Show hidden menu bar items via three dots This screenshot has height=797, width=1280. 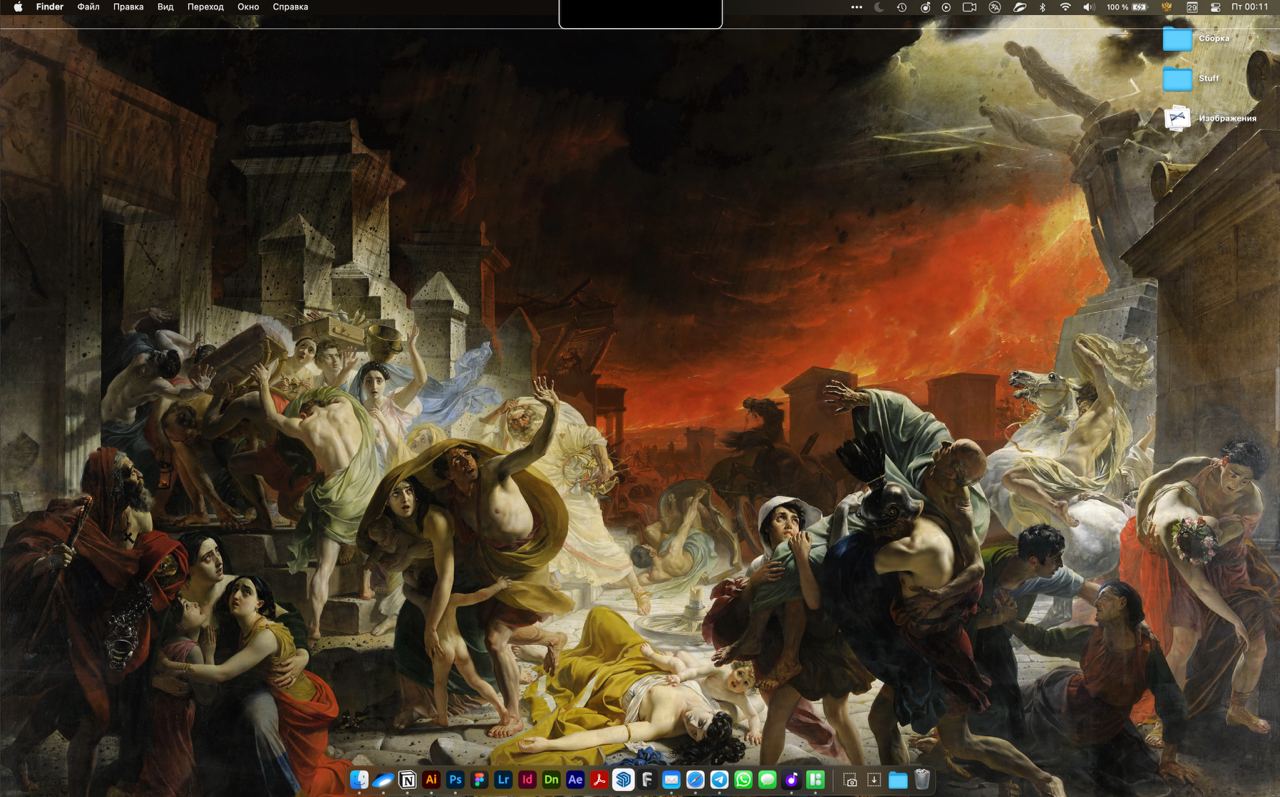coord(856,7)
